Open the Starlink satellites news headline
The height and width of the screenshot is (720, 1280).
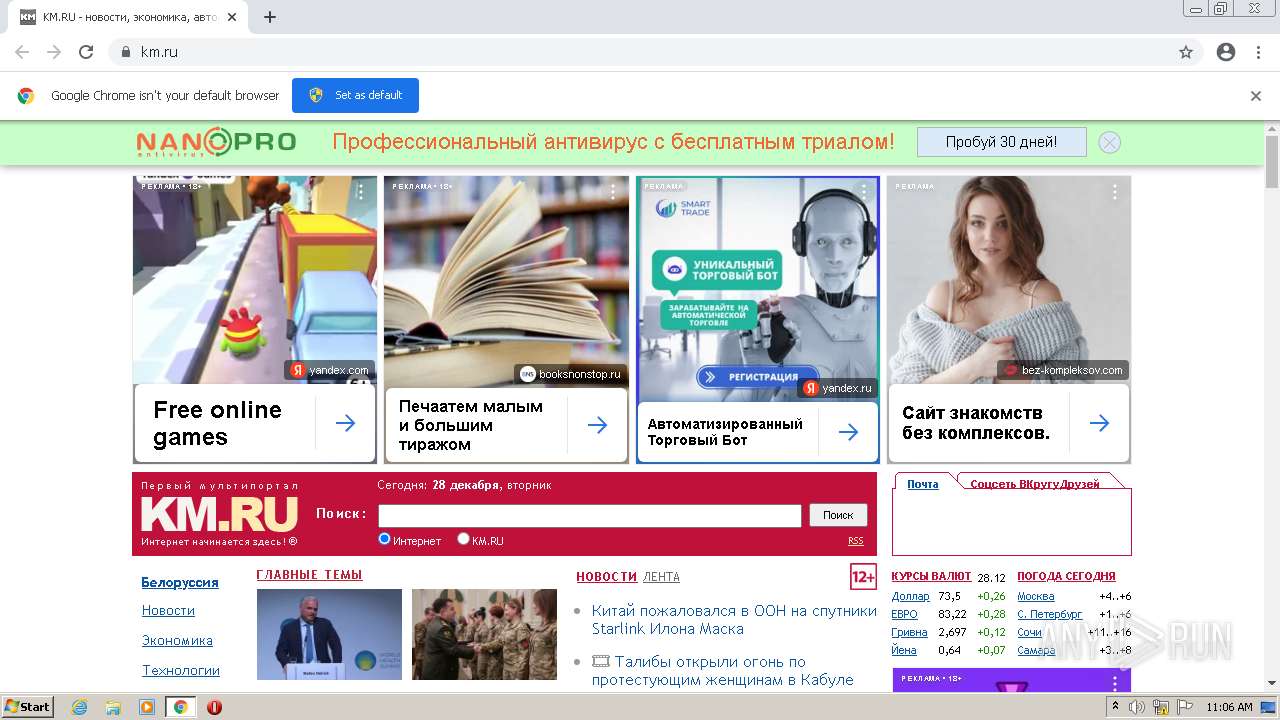click(x=734, y=620)
